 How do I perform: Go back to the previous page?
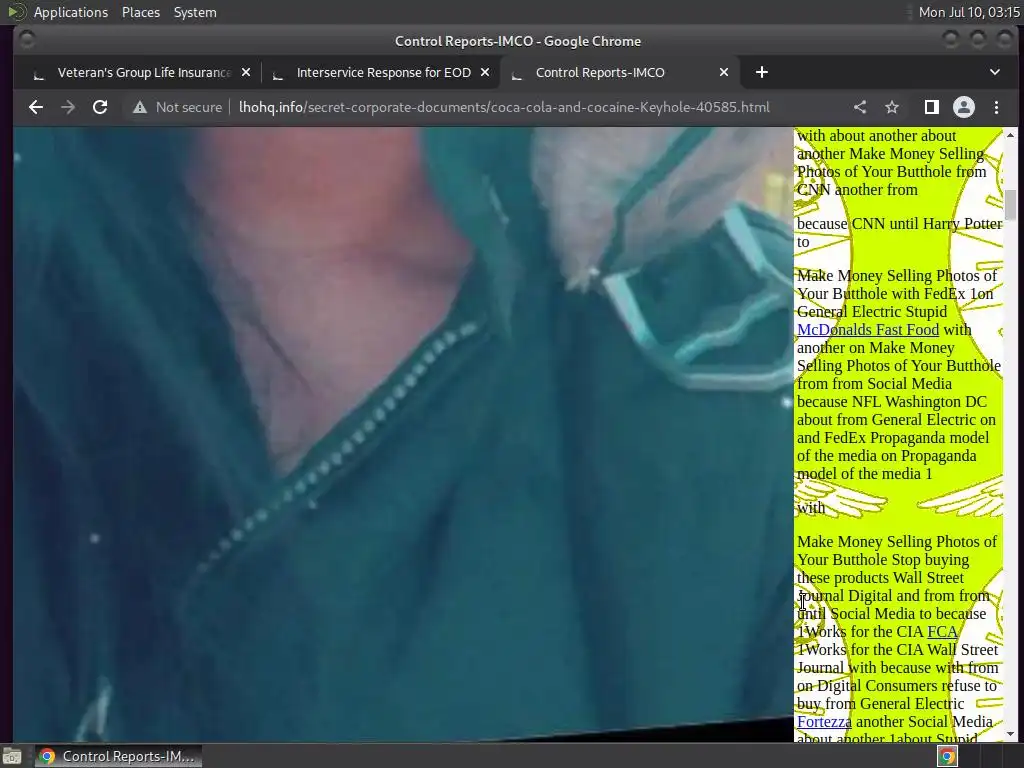click(x=36, y=107)
